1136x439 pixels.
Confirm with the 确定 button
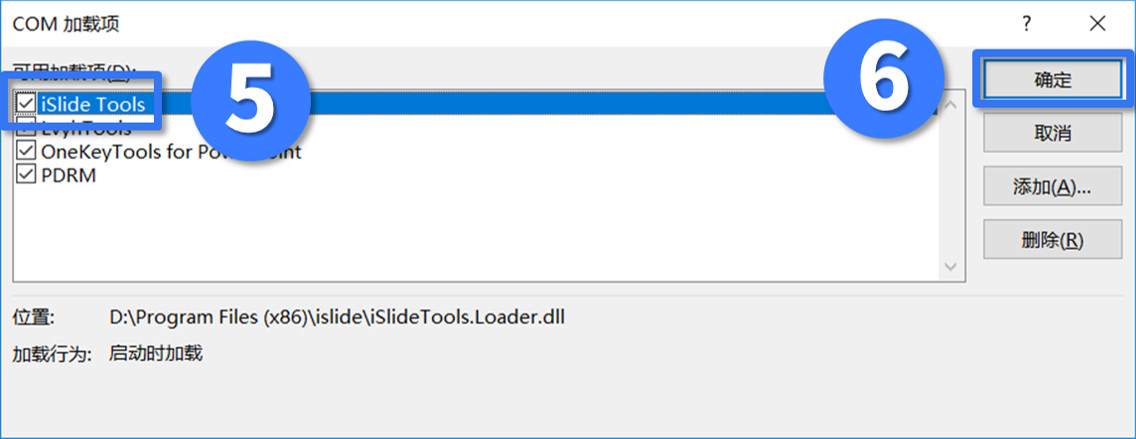[x=1052, y=80]
